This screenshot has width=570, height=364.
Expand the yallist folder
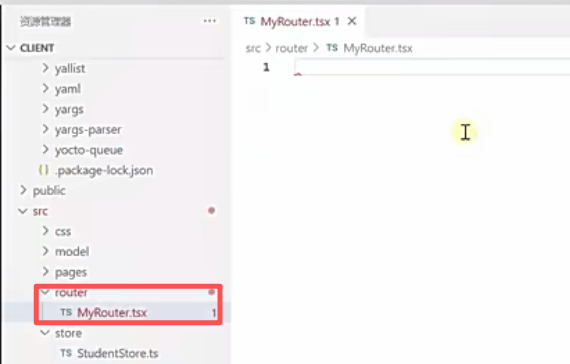coord(45,68)
